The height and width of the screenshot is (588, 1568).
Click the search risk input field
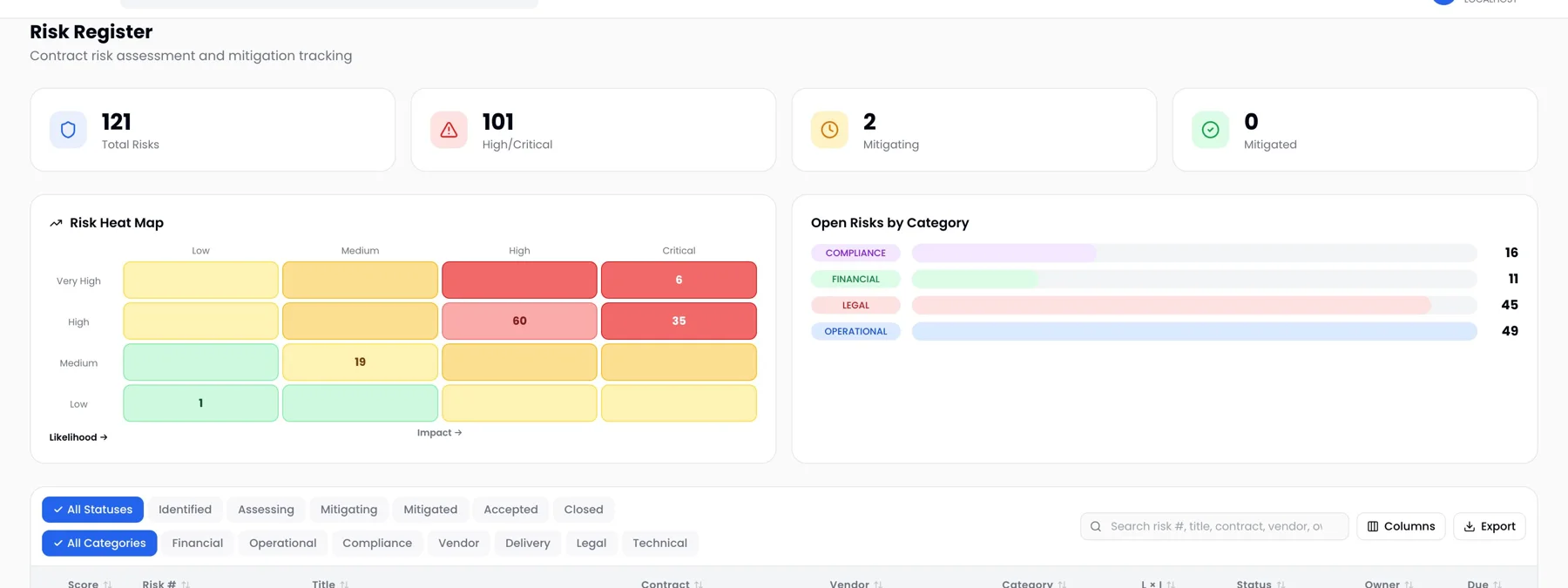(x=1214, y=526)
